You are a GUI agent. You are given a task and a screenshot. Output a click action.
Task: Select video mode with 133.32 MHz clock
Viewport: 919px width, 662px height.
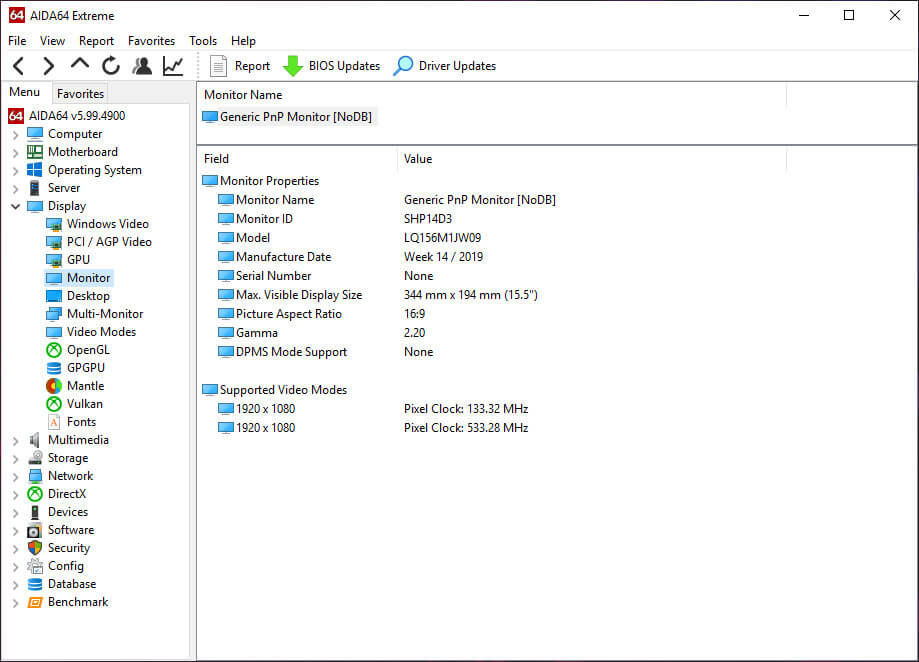click(x=373, y=409)
